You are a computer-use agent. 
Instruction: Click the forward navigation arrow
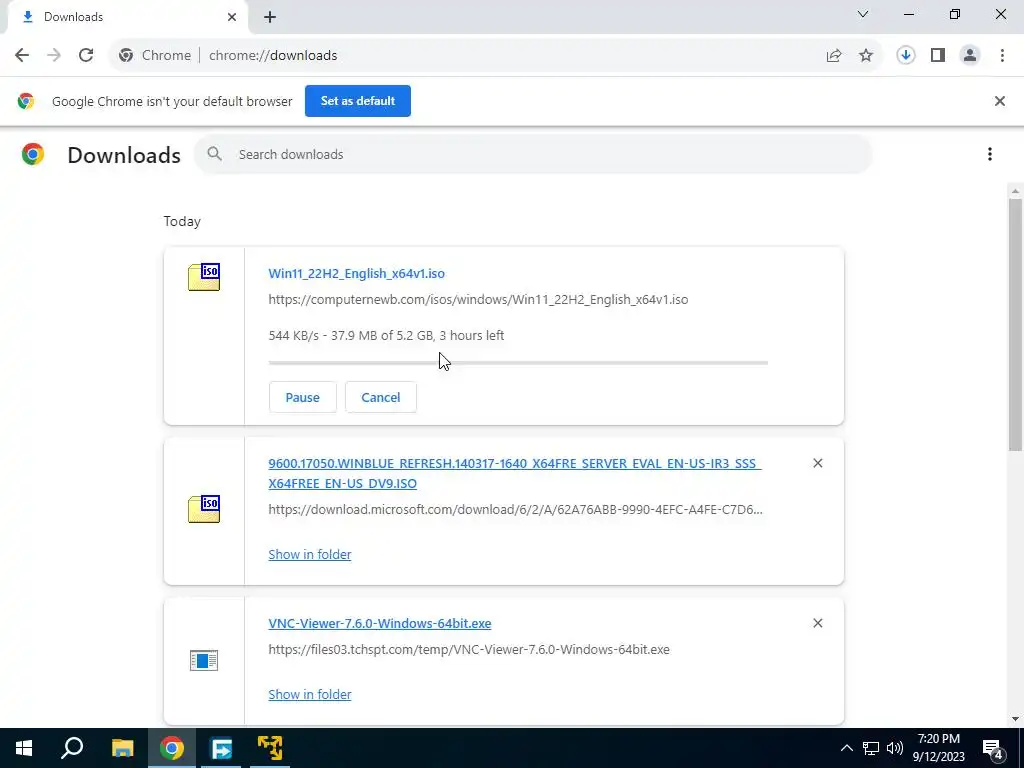[x=54, y=56]
